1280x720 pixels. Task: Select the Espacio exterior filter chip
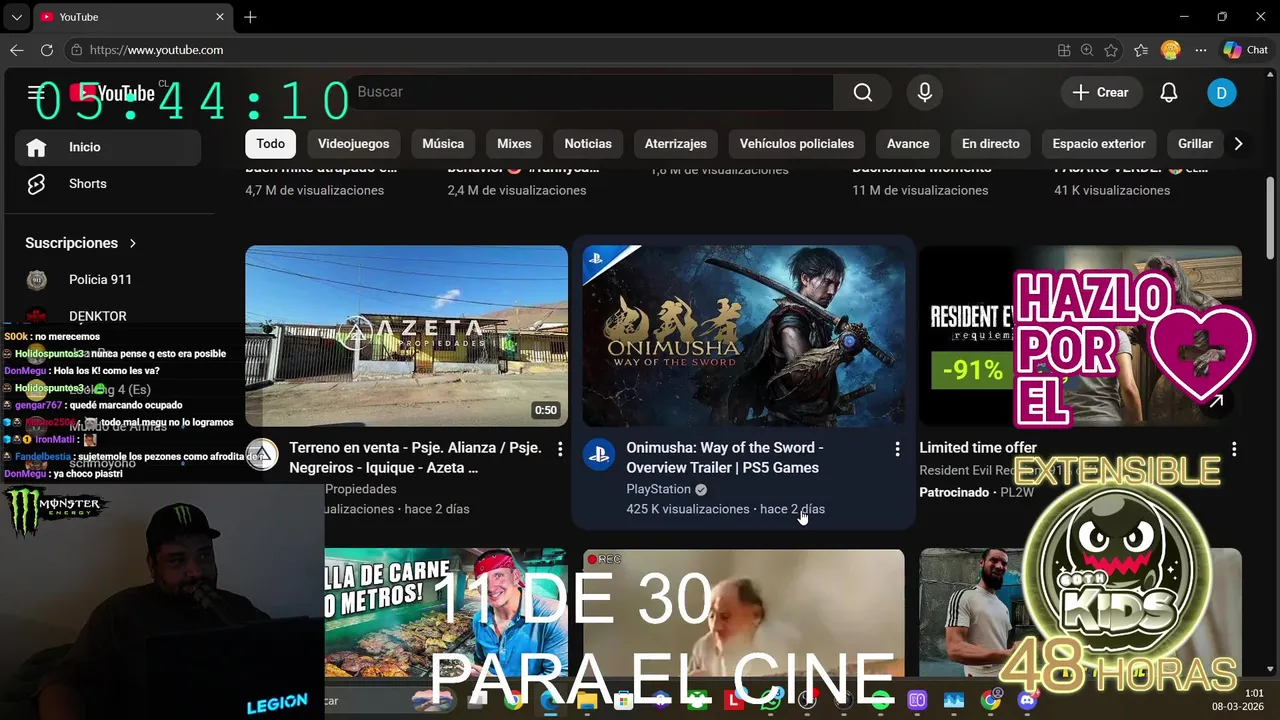pyautogui.click(x=1099, y=144)
